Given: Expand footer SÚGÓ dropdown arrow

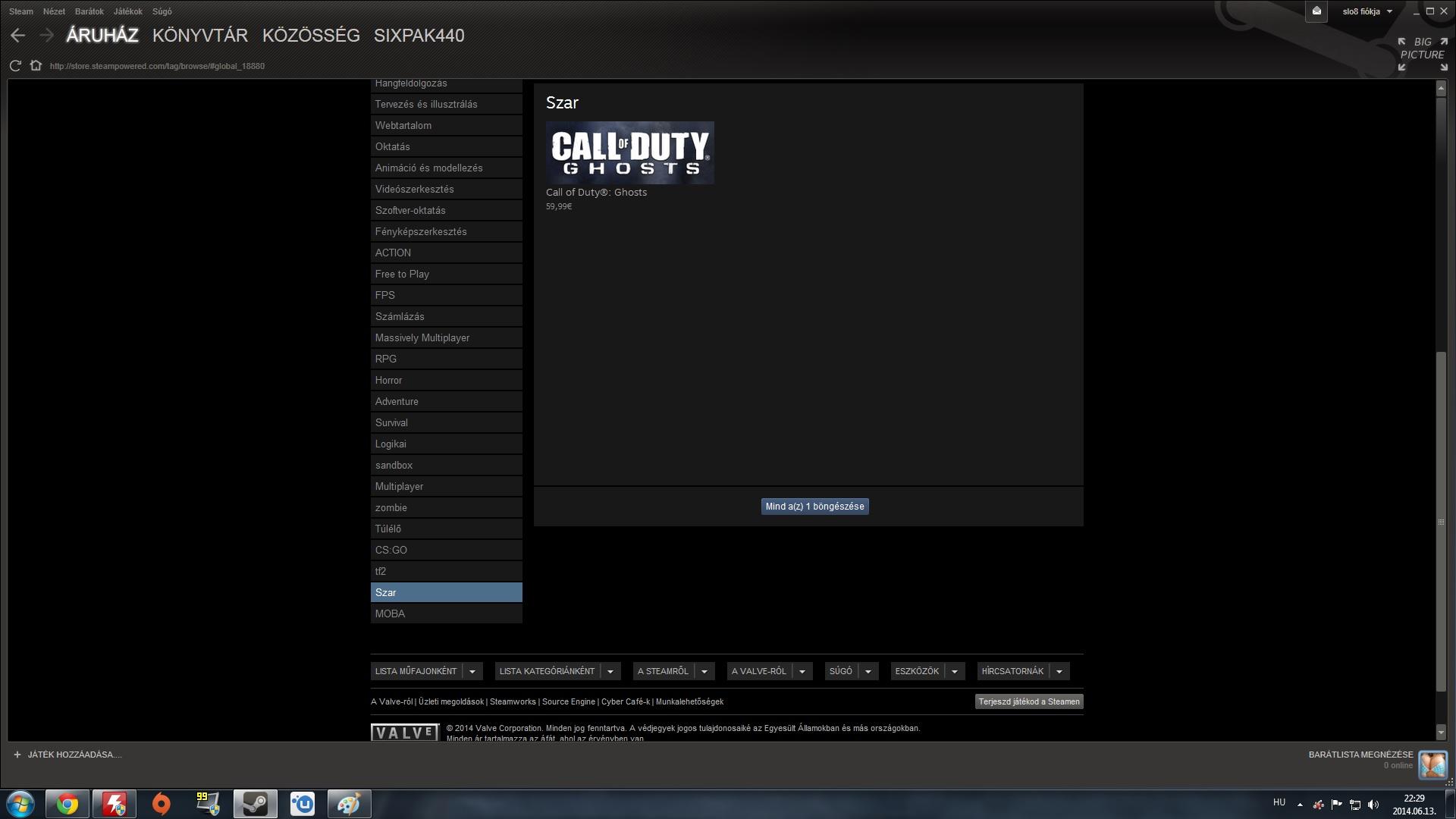Looking at the screenshot, I should point(868,671).
